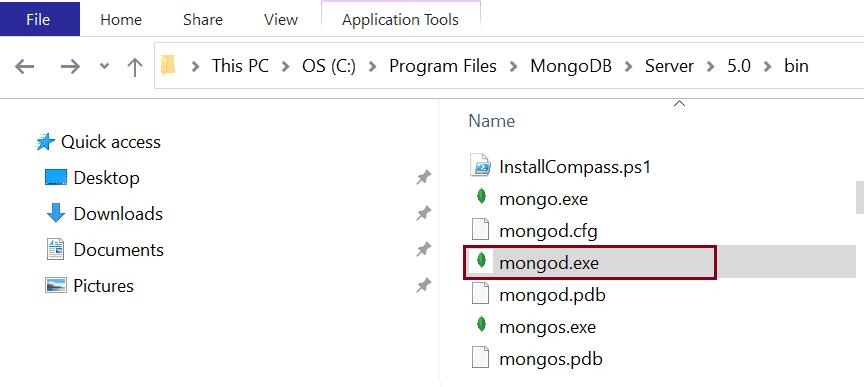Click the Desktop folder icon
Image resolution: width=866 pixels, height=387 pixels.
55,178
